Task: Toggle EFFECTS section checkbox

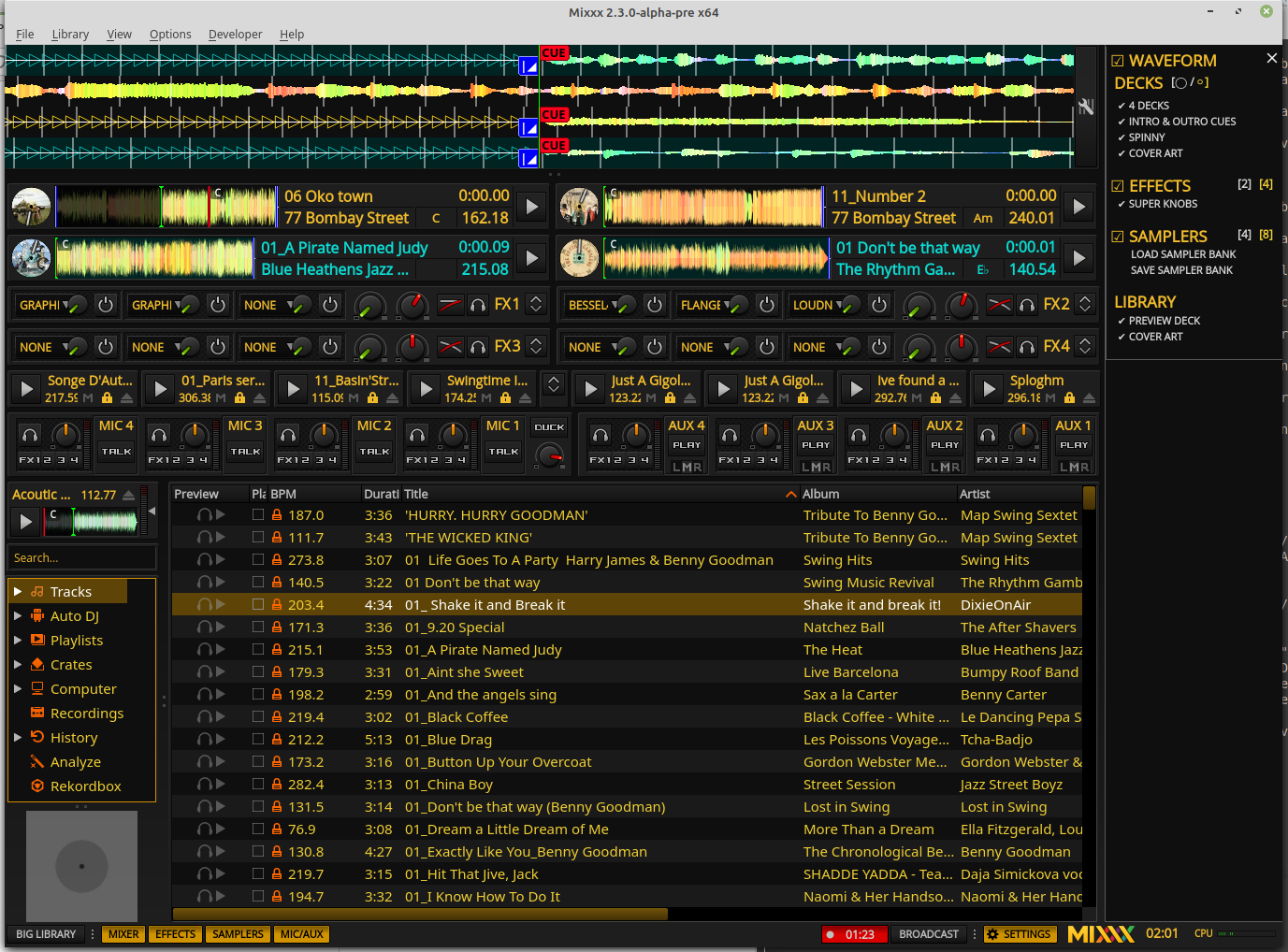Action: pos(1118,186)
